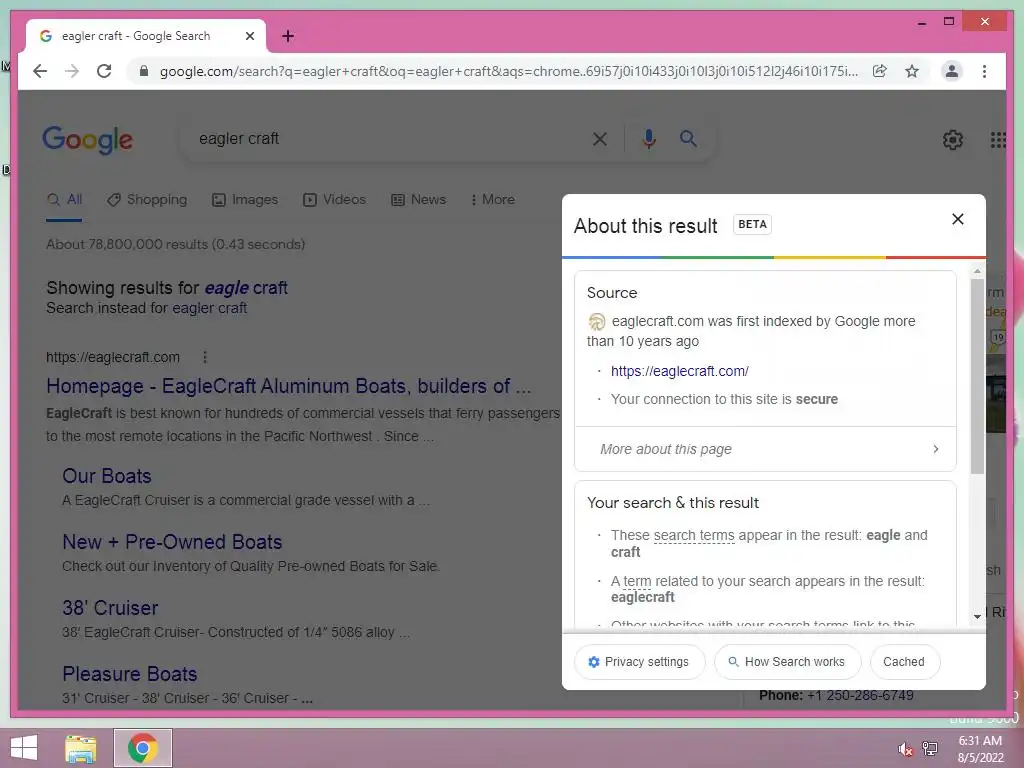Start voice search with microphone

point(648,138)
